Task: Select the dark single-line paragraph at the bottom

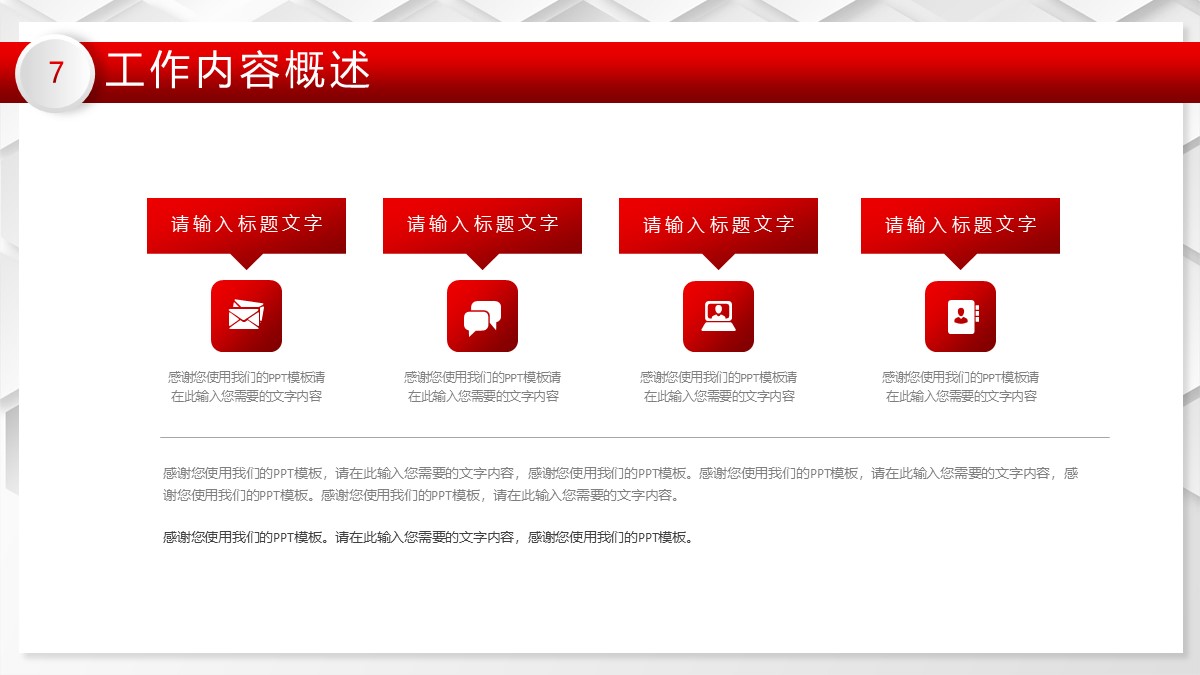Action: tap(428, 537)
